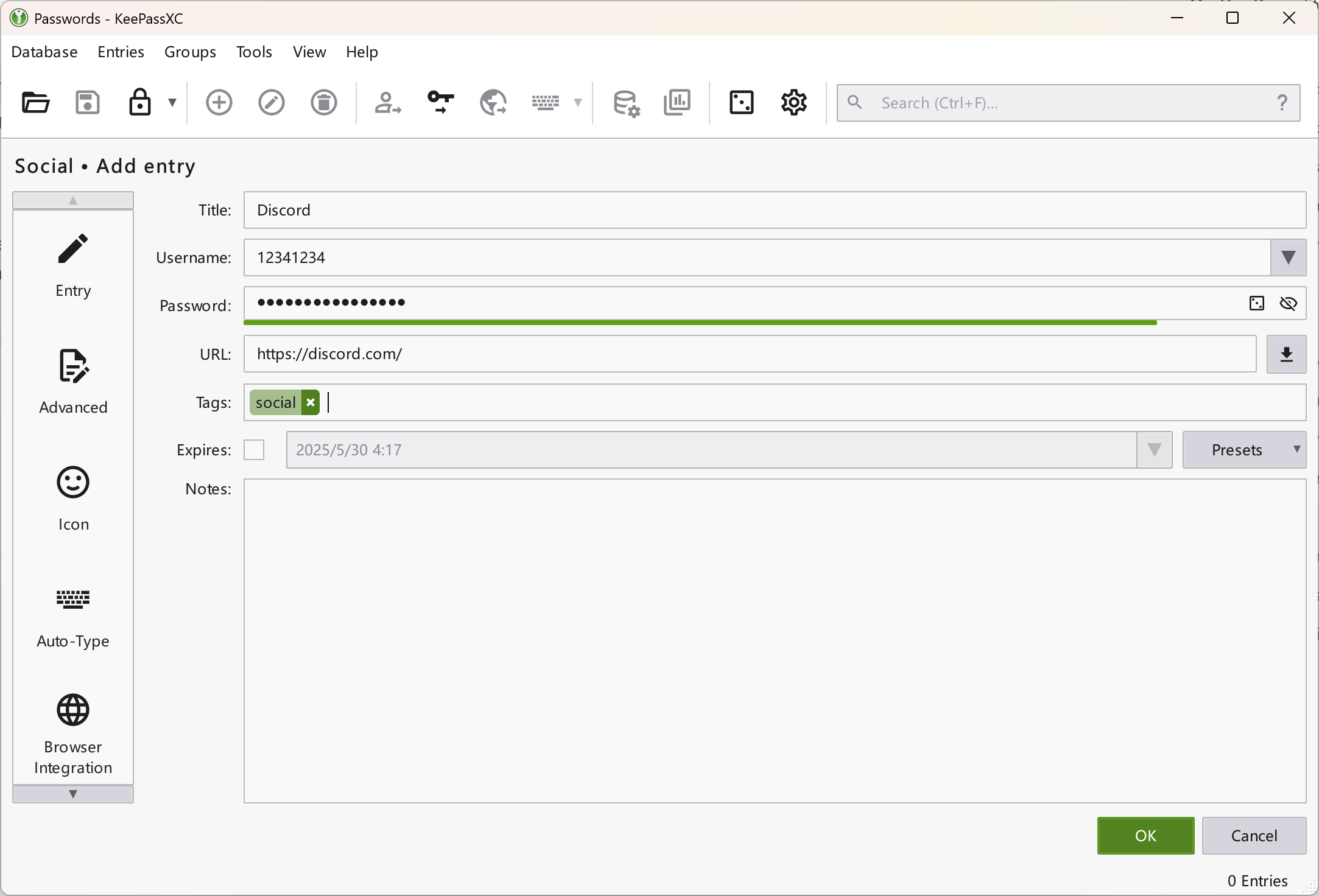
Task: Open the Database reports icon
Action: (677, 102)
